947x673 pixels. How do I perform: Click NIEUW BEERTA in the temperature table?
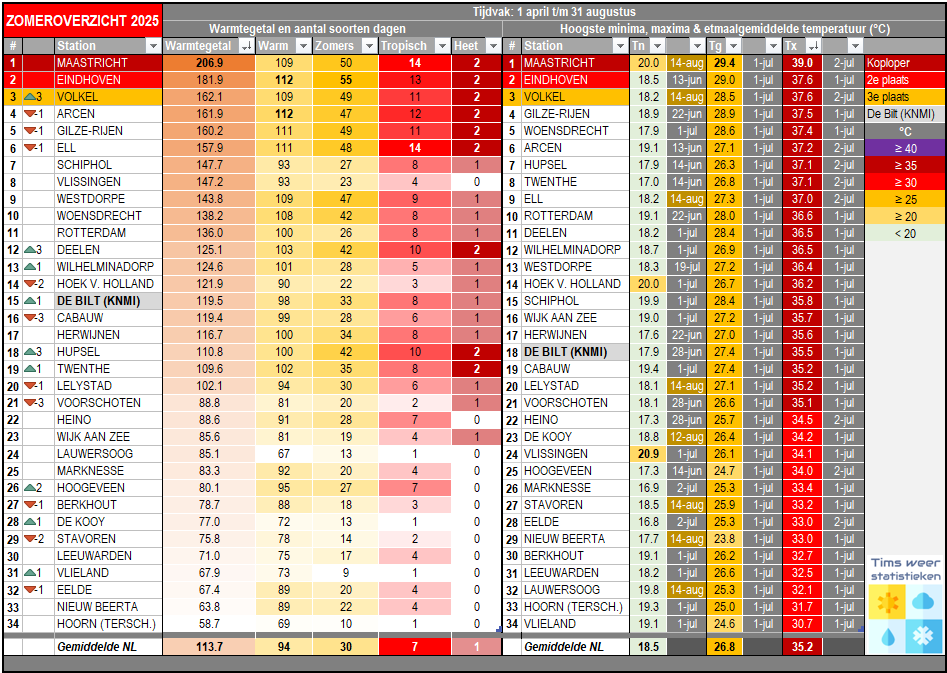[565, 539]
